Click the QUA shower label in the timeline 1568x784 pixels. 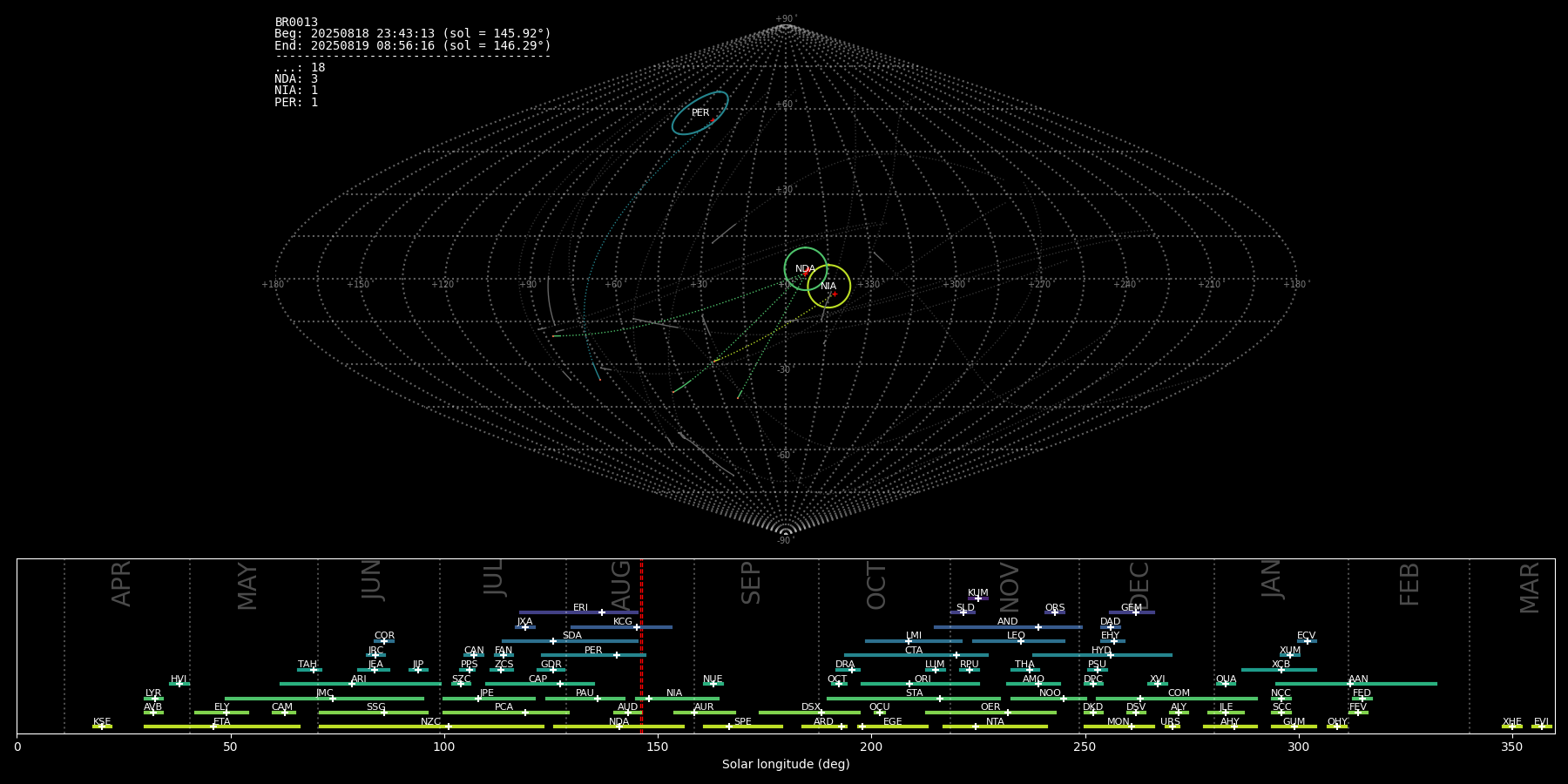tap(1226, 679)
